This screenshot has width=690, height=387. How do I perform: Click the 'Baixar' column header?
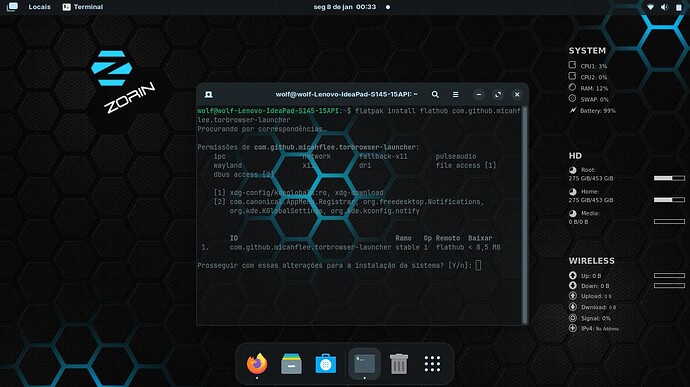pyautogui.click(x=480, y=238)
